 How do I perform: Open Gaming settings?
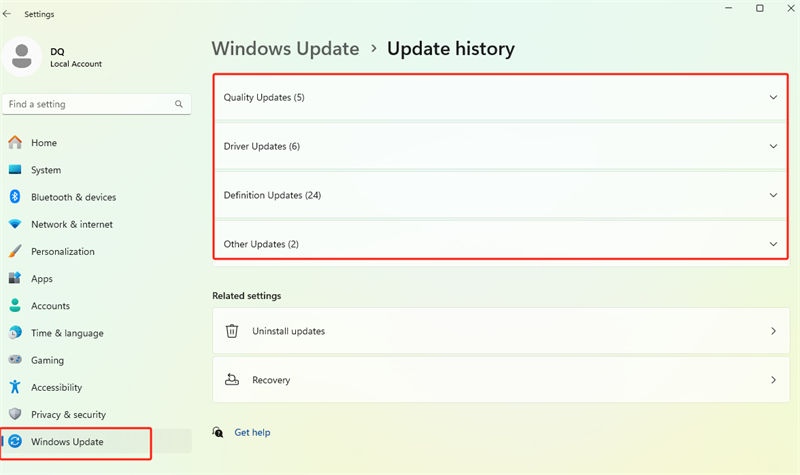(97, 360)
